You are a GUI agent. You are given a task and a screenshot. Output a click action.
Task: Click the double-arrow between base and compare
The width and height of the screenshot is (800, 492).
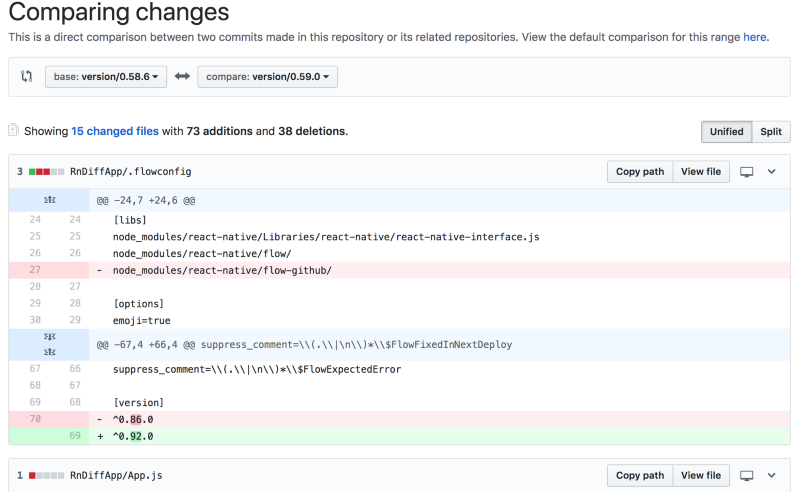[182, 76]
